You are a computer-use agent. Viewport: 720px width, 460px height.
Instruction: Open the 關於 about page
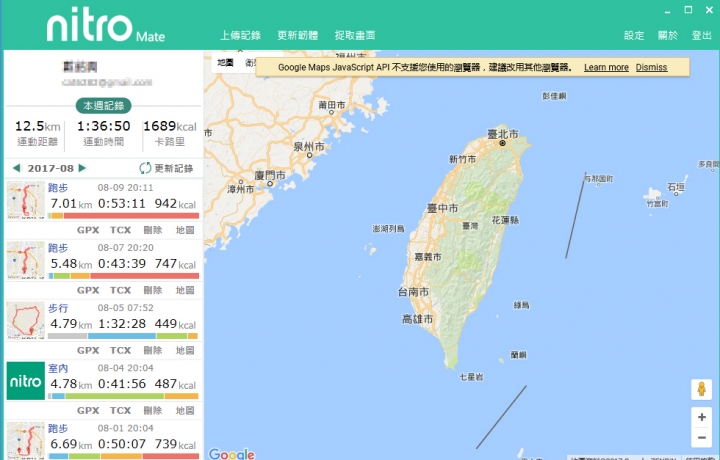coord(668,35)
